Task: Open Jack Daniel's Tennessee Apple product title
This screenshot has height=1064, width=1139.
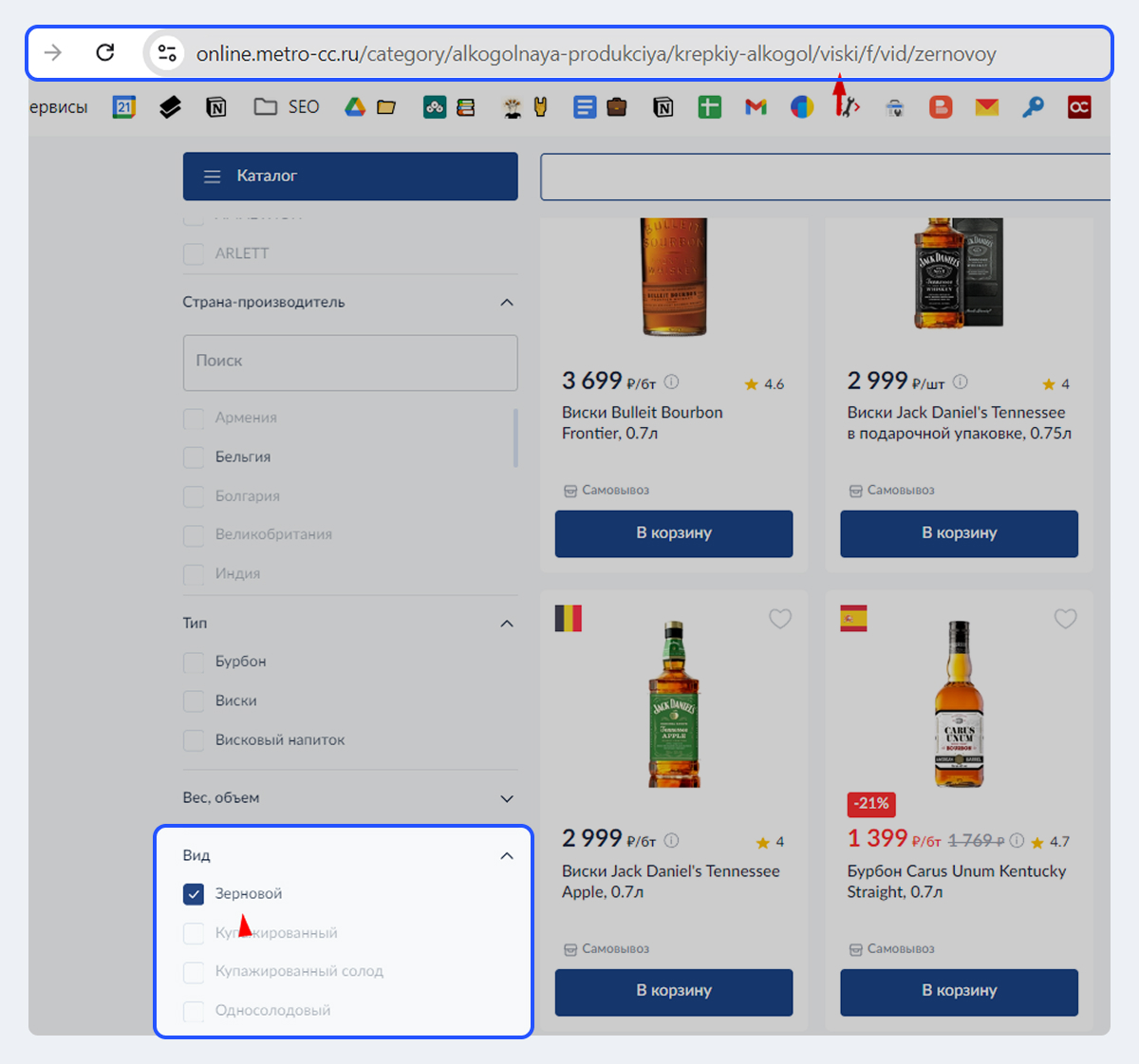Action: tap(671, 882)
